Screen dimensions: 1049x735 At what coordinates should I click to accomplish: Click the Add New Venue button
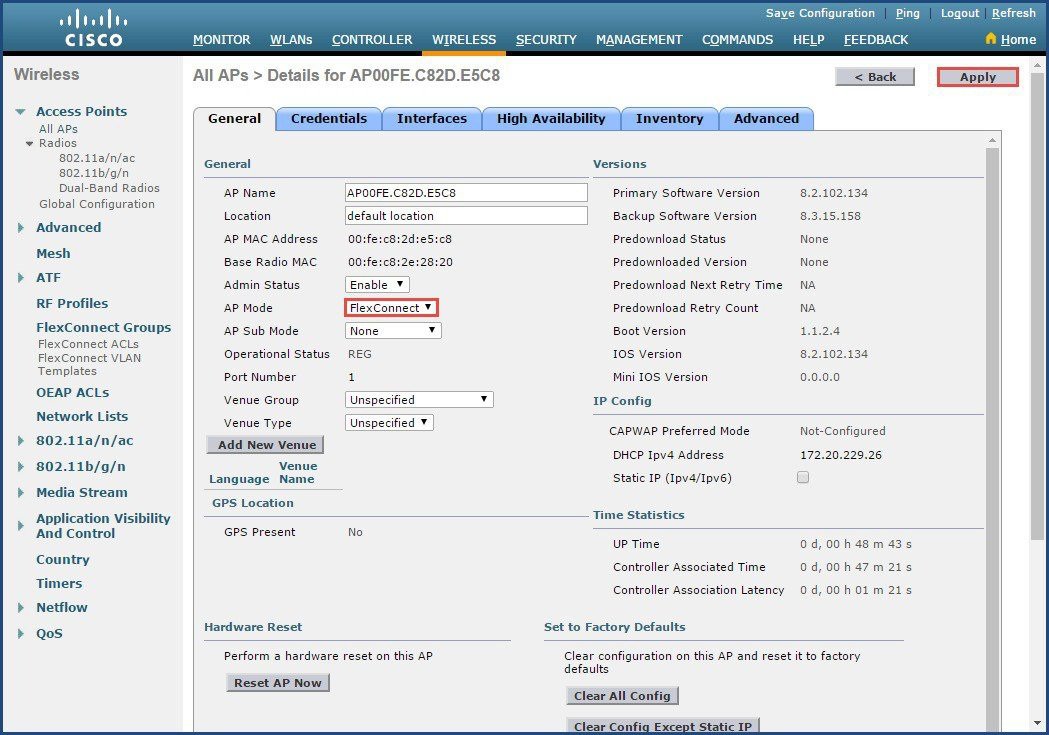[x=266, y=445]
